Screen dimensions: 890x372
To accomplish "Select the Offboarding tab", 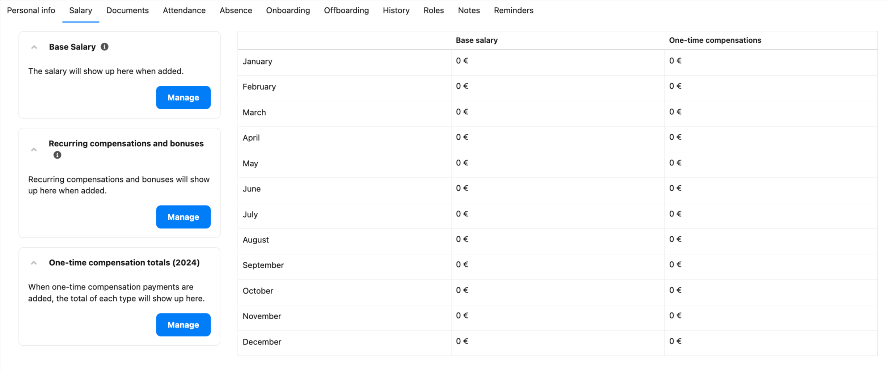I will (x=346, y=10).
